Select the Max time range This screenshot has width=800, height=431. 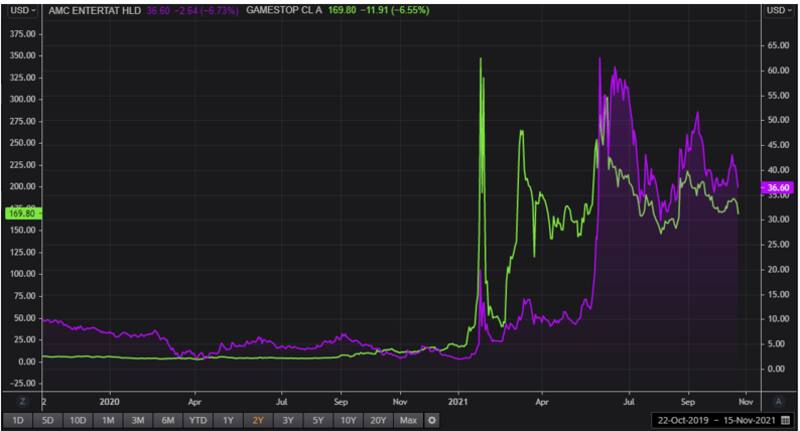tap(407, 420)
